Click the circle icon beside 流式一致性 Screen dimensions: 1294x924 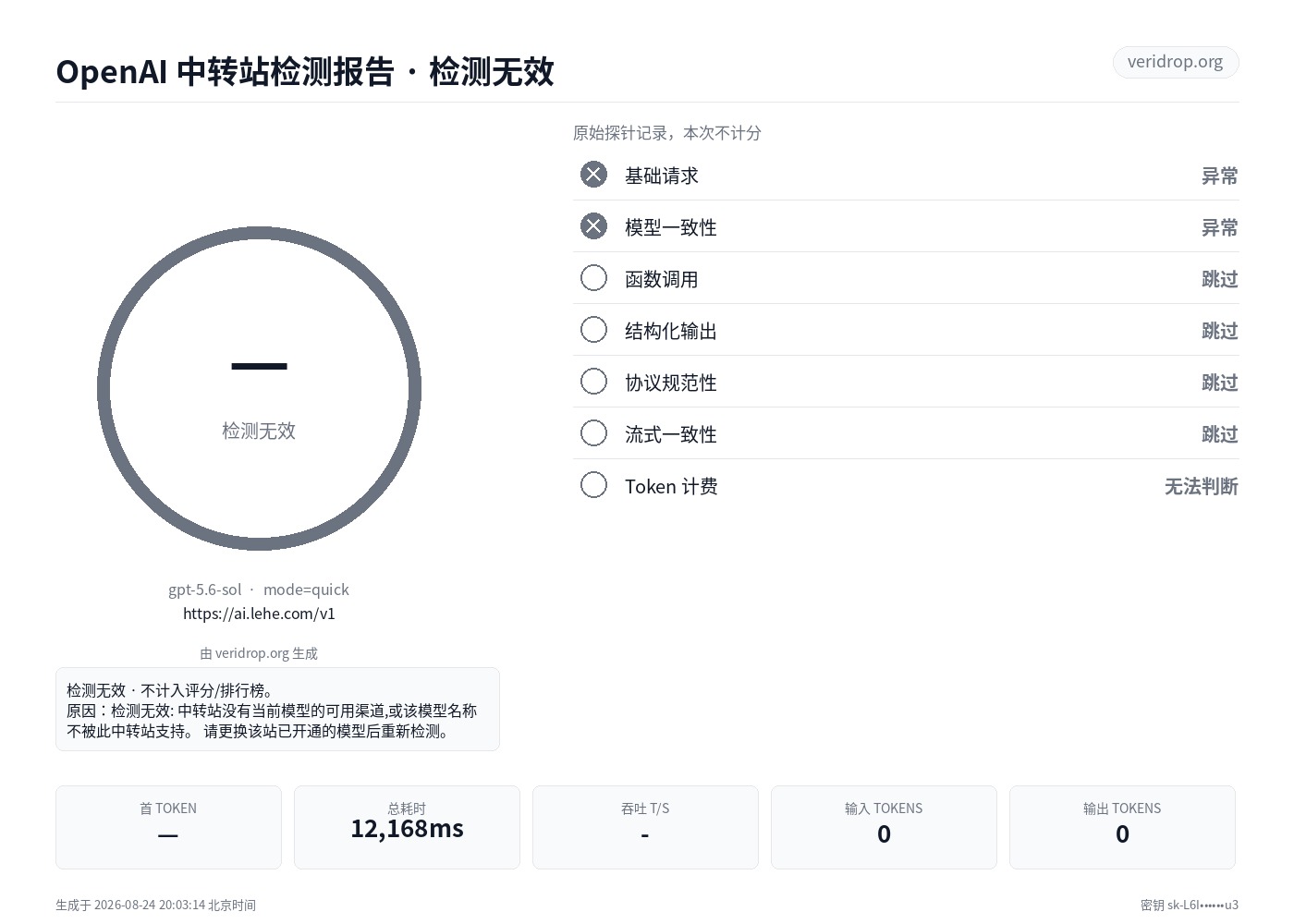[593, 433]
